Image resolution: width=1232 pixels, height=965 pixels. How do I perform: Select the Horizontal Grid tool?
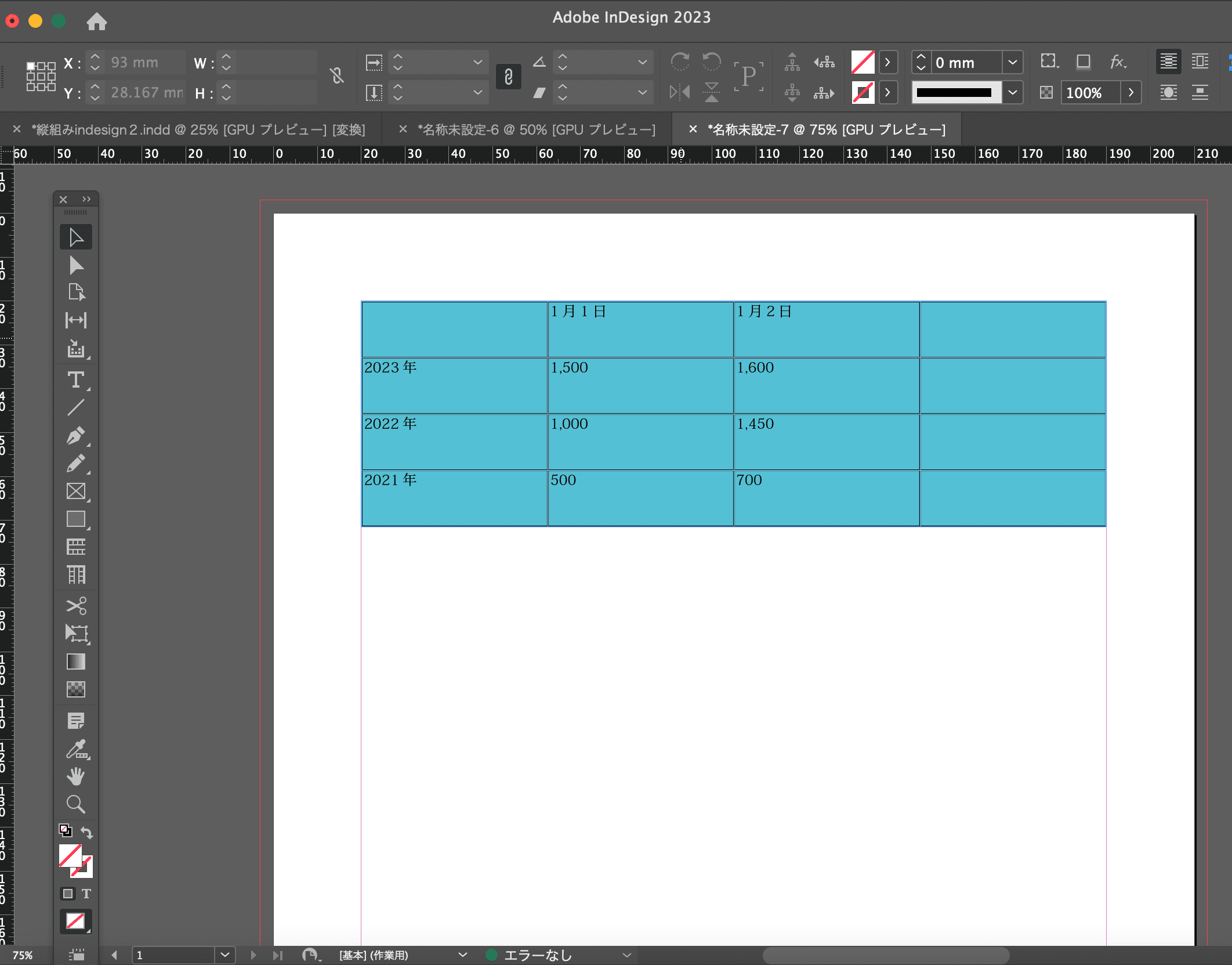[x=76, y=547]
